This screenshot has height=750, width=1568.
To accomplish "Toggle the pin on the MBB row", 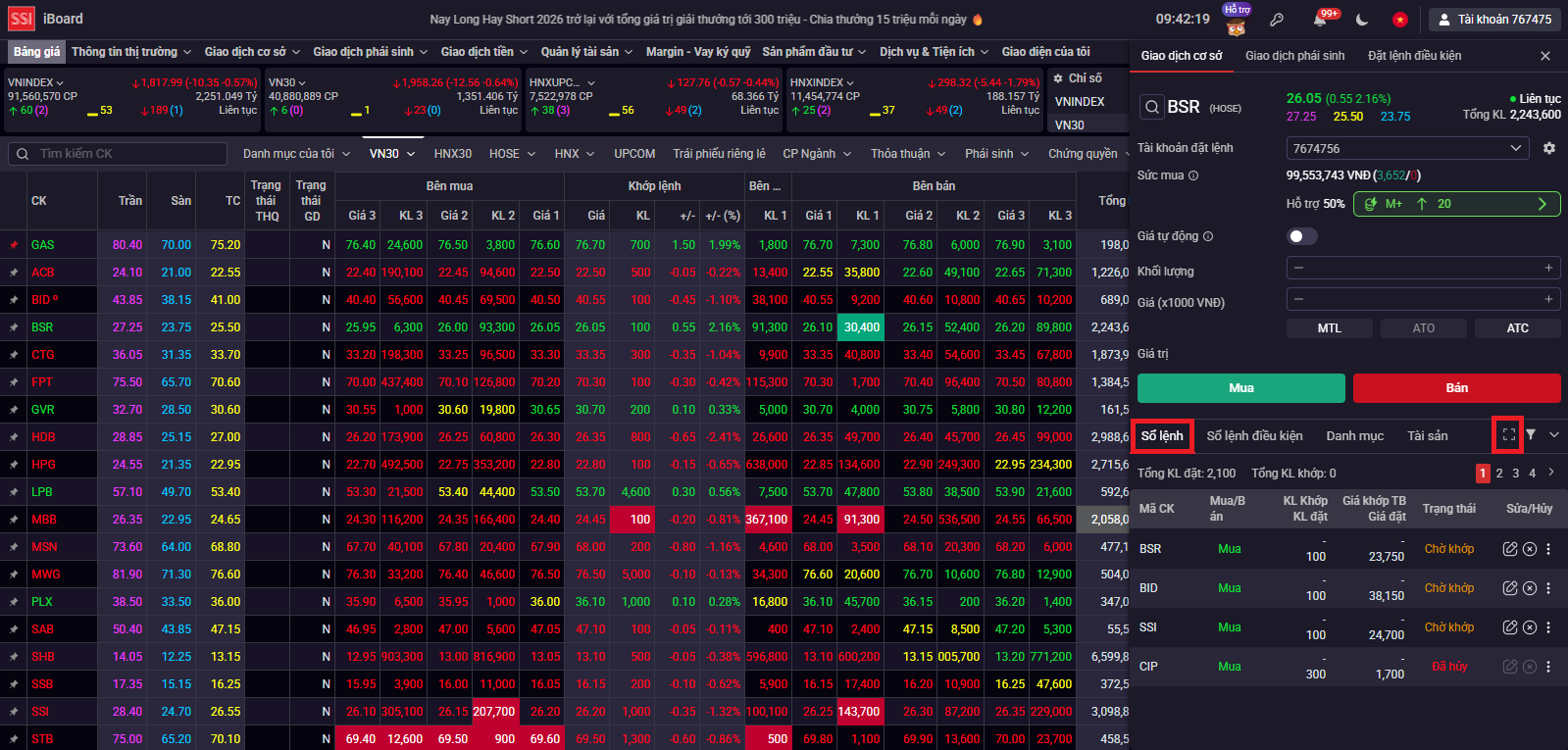I will click(x=14, y=520).
